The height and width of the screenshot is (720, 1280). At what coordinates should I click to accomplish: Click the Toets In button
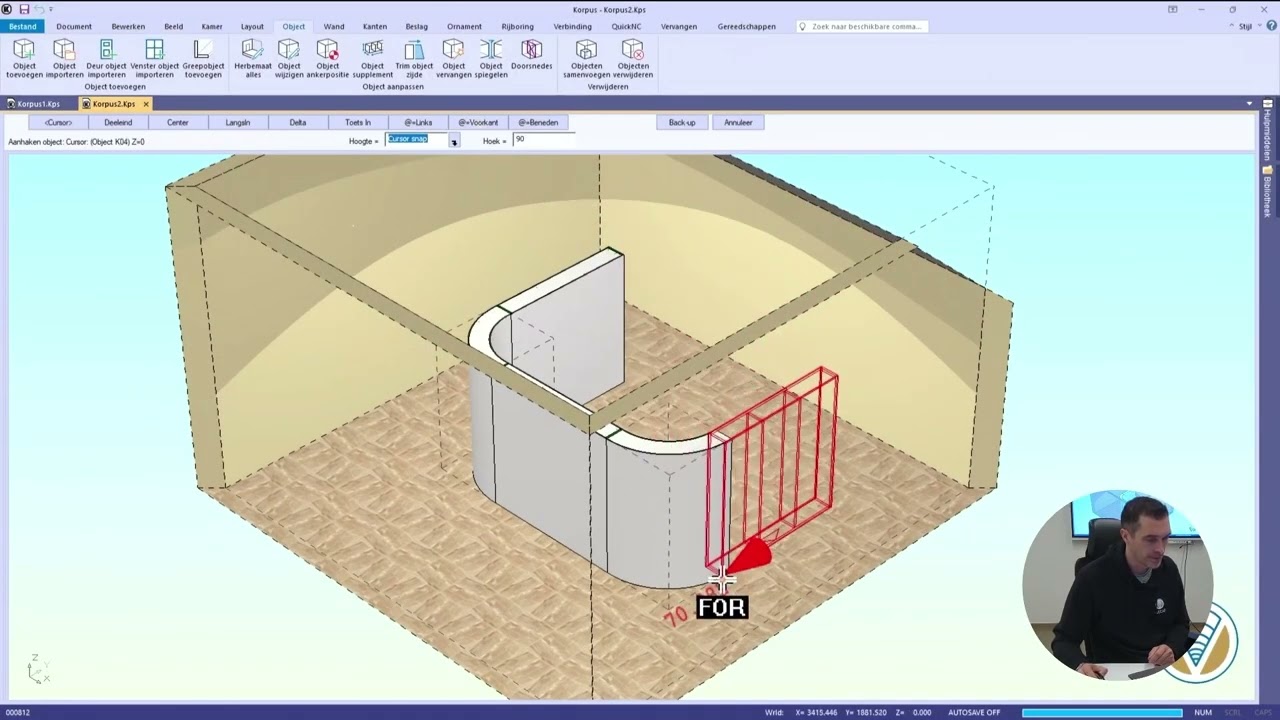358,122
